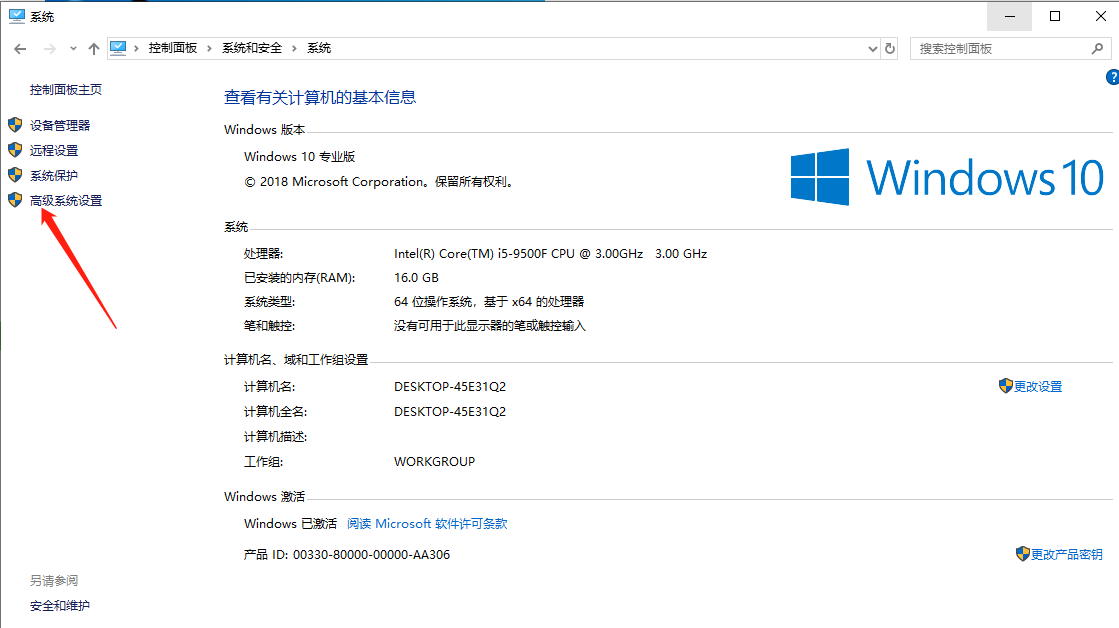Click the 更改设置 link
Viewport: 1119px width, 628px height.
click(x=1039, y=386)
